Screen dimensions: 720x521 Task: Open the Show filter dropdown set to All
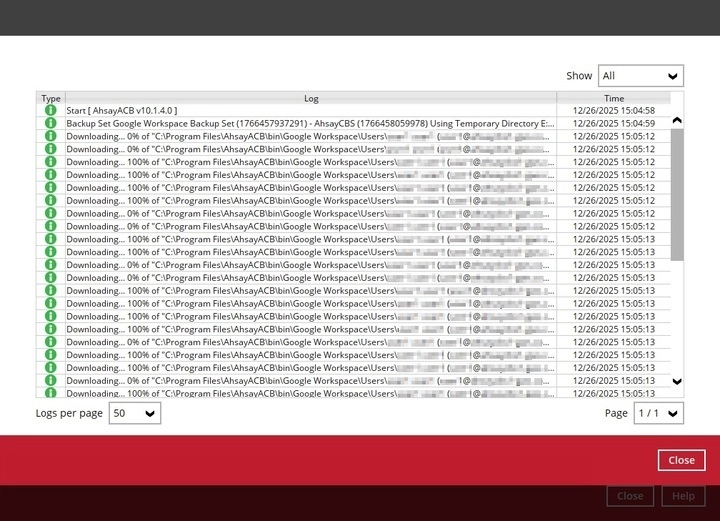(641, 76)
